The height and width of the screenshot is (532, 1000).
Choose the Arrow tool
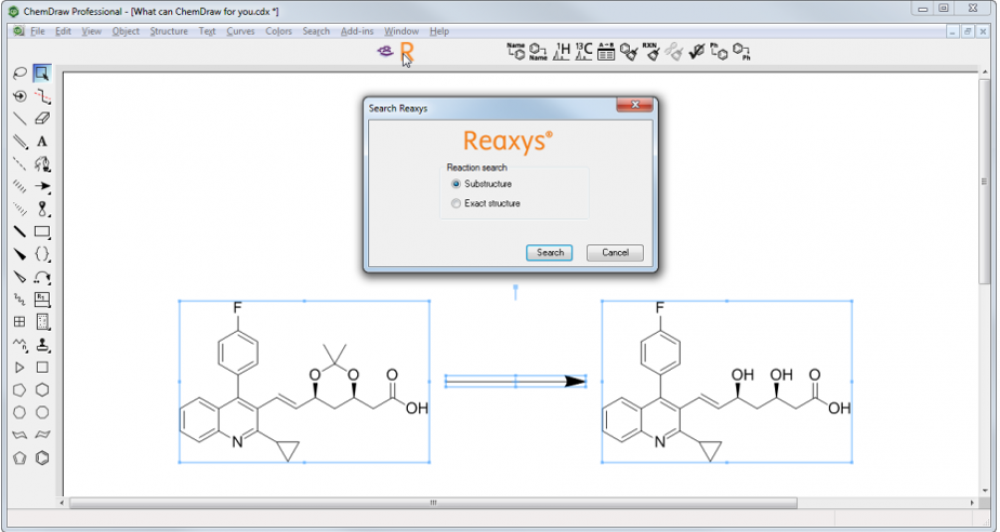click(42, 187)
